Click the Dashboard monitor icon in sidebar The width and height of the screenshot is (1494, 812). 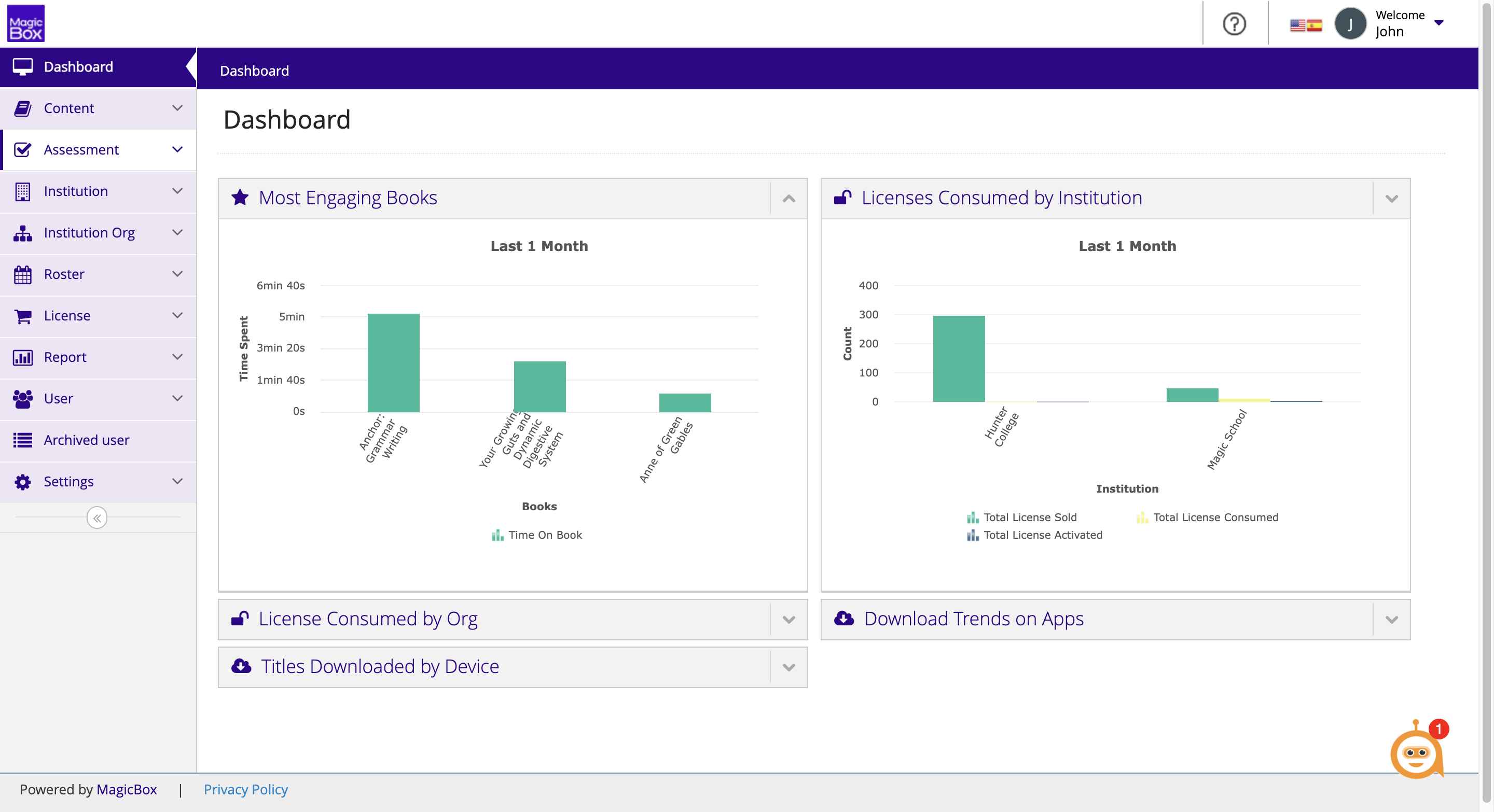(x=23, y=67)
